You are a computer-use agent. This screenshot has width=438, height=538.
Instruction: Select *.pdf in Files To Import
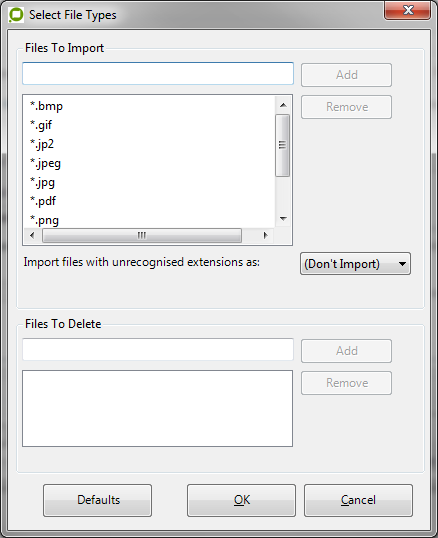[x=43, y=201]
